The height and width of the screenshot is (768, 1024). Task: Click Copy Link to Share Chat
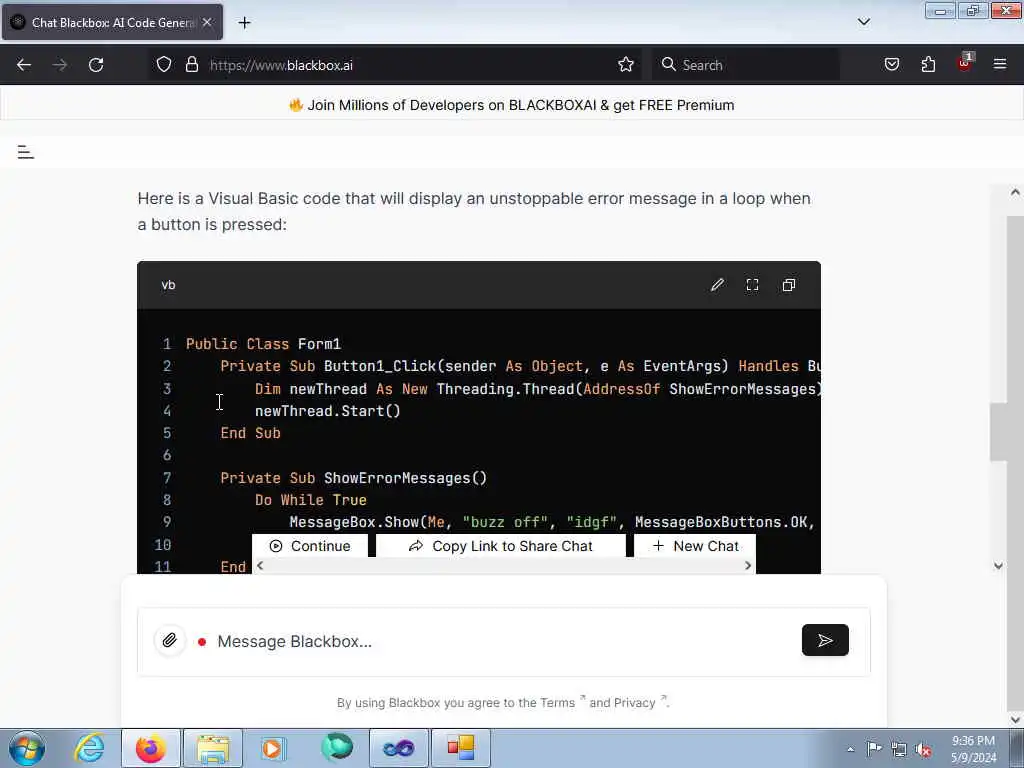pyautogui.click(x=501, y=546)
